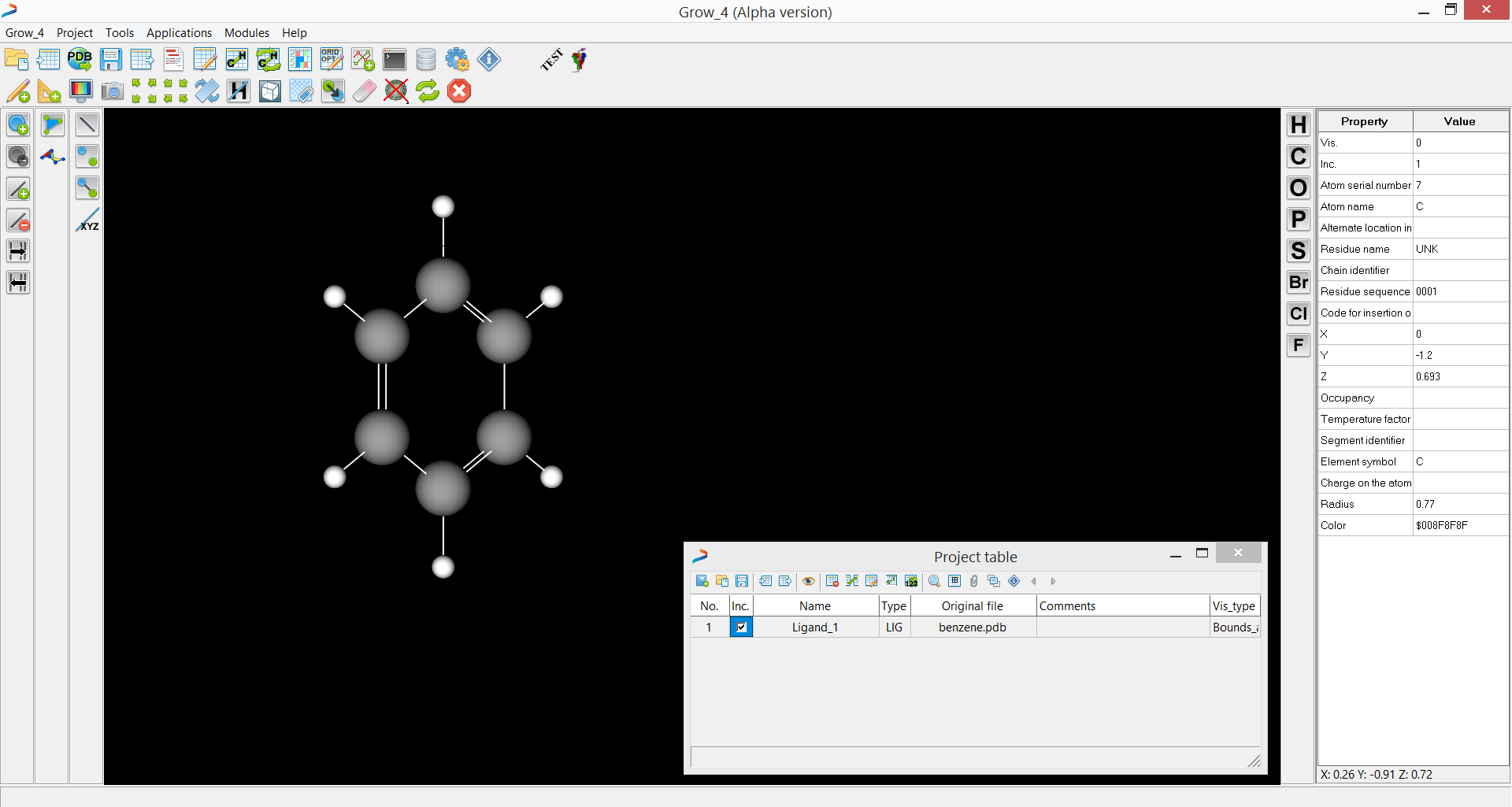The height and width of the screenshot is (807, 1512).
Task: Open the Tools menu
Action: (120, 33)
